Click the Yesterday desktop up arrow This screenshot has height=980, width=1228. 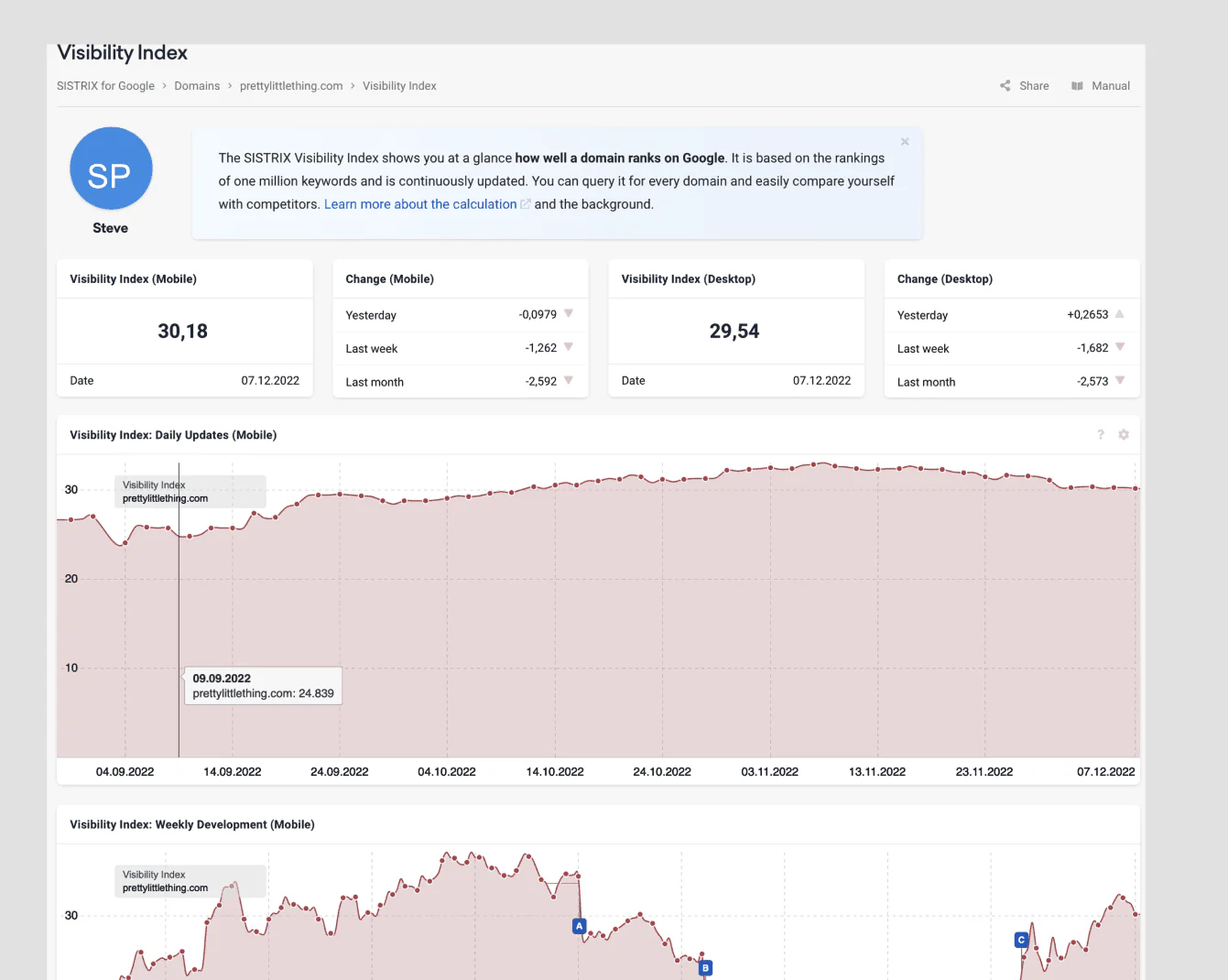(1120, 314)
